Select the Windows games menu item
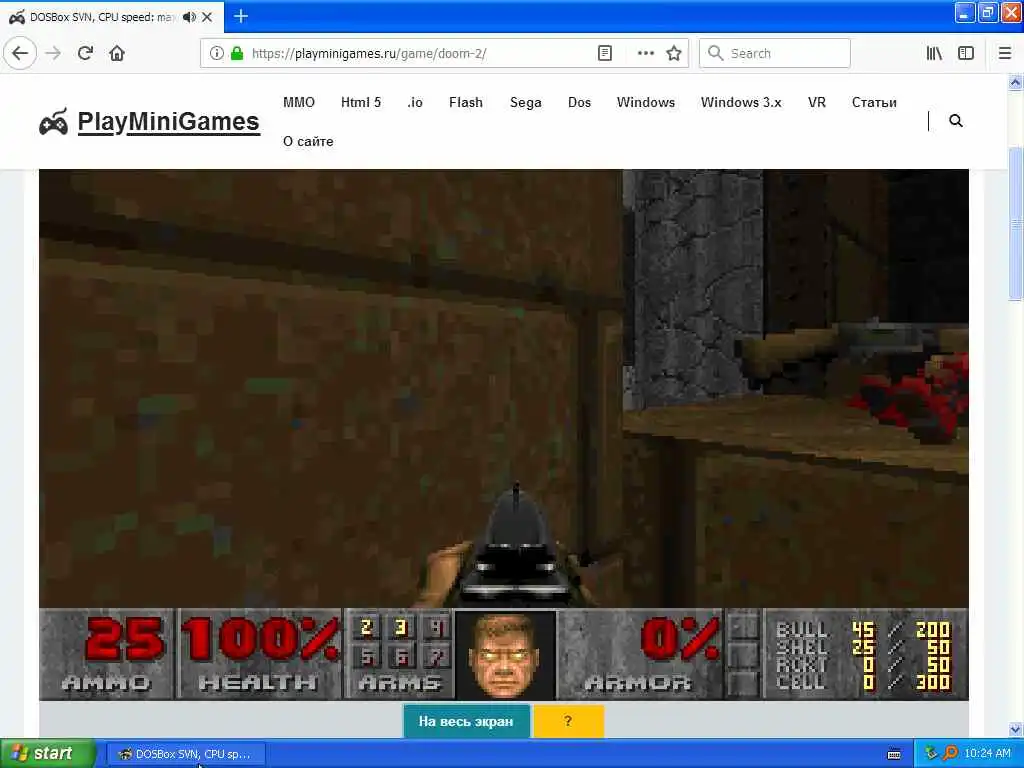Screen dimensions: 1024x768 [646, 102]
